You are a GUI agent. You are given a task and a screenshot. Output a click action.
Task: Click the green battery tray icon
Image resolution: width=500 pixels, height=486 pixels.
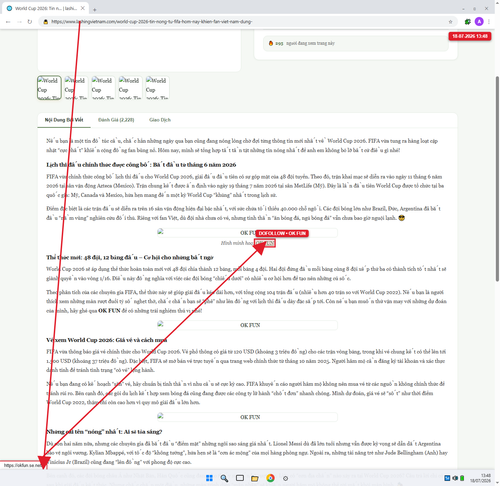point(462,478)
